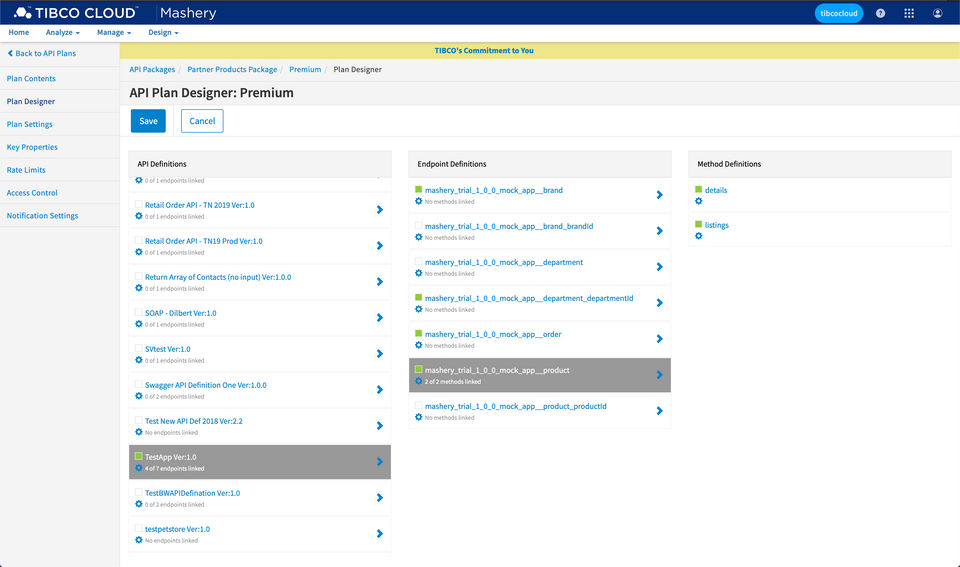
Task: Check the SVtest Ver:1.0 checkbox
Action: pyautogui.click(x=137, y=349)
